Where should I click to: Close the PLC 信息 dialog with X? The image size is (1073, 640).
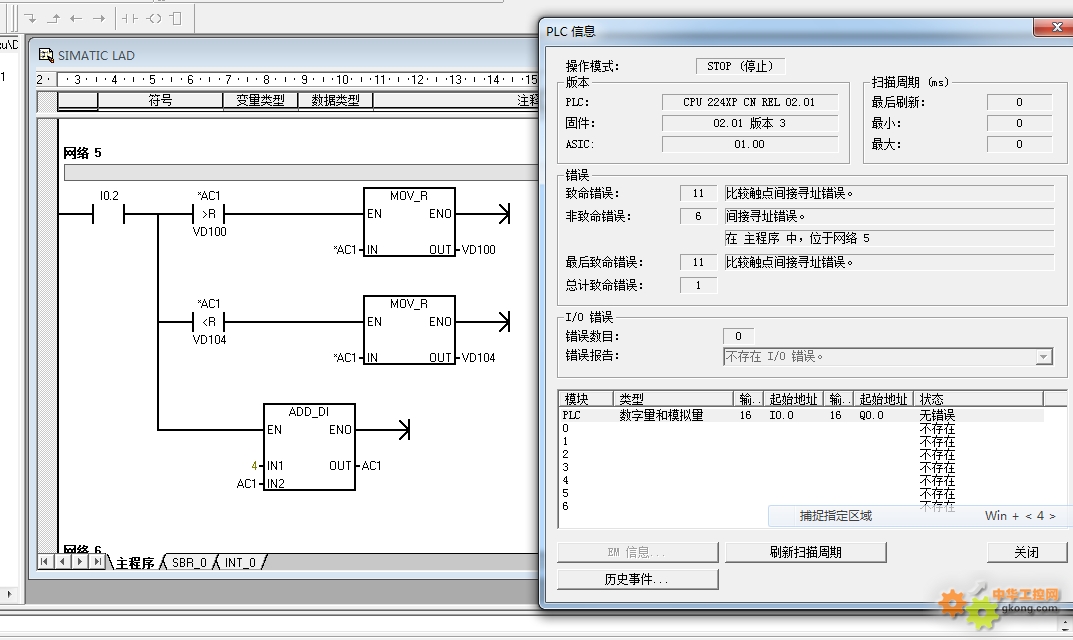pyautogui.click(x=1057, y=27)
